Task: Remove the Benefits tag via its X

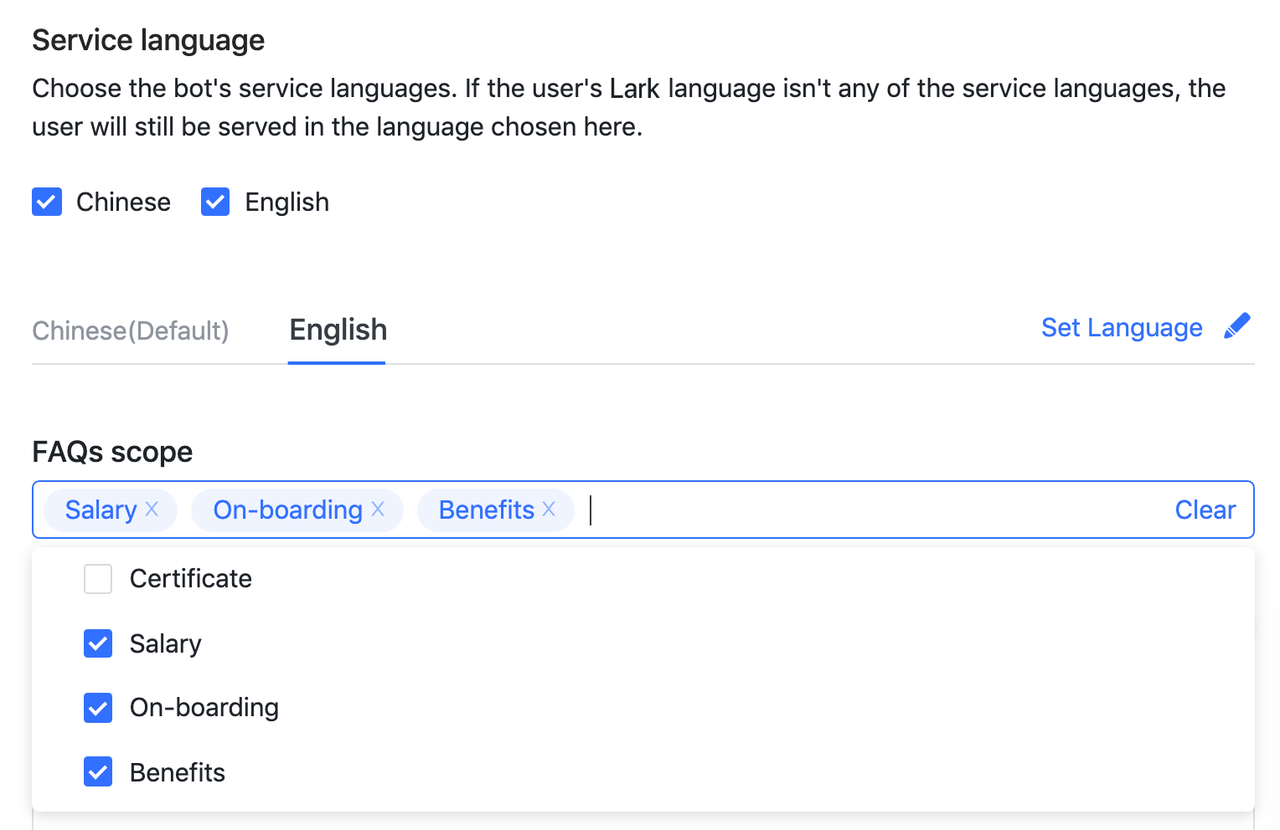Action: click(549, 509)
